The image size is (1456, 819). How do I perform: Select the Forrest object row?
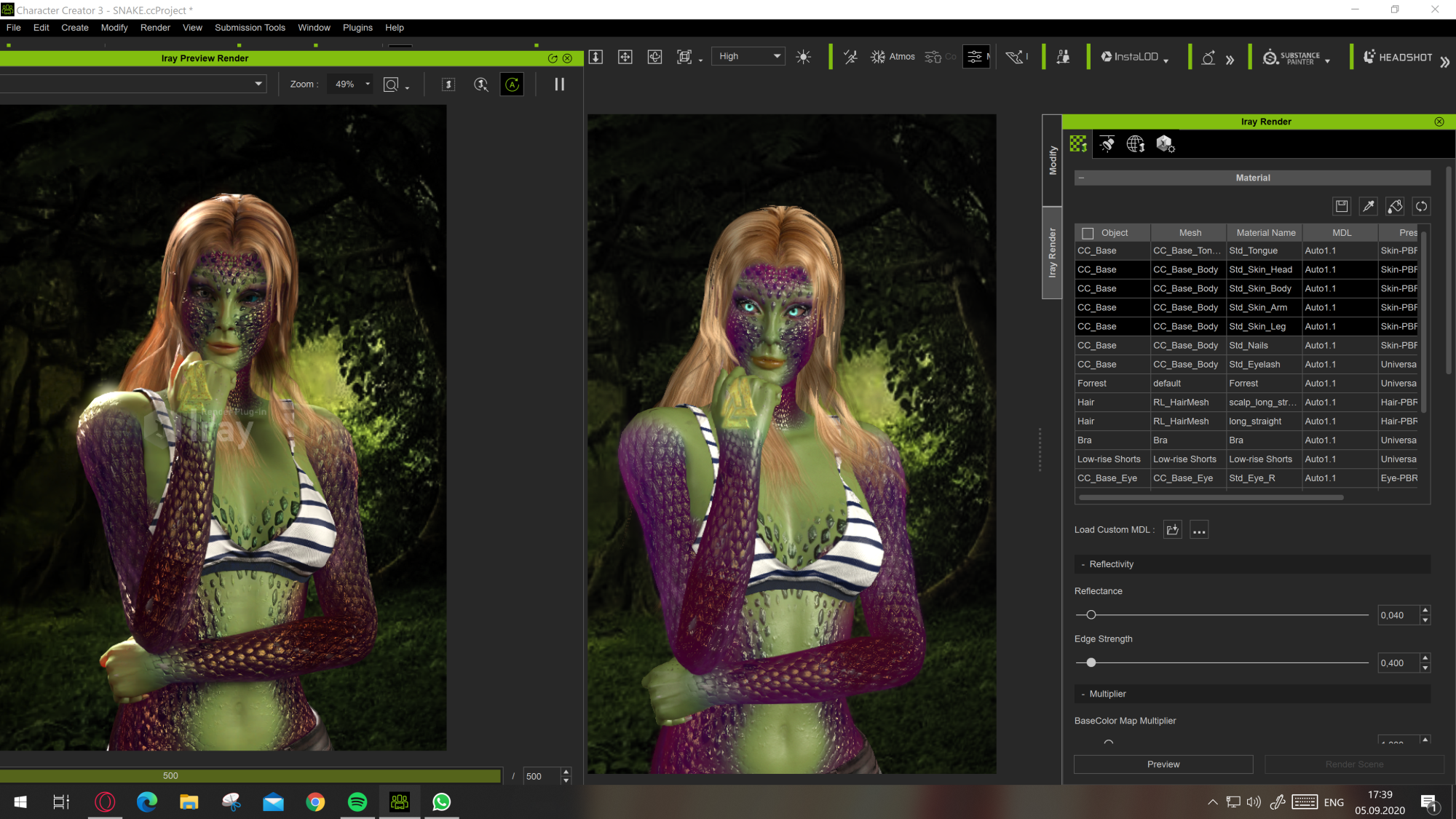coord(1247,383)
